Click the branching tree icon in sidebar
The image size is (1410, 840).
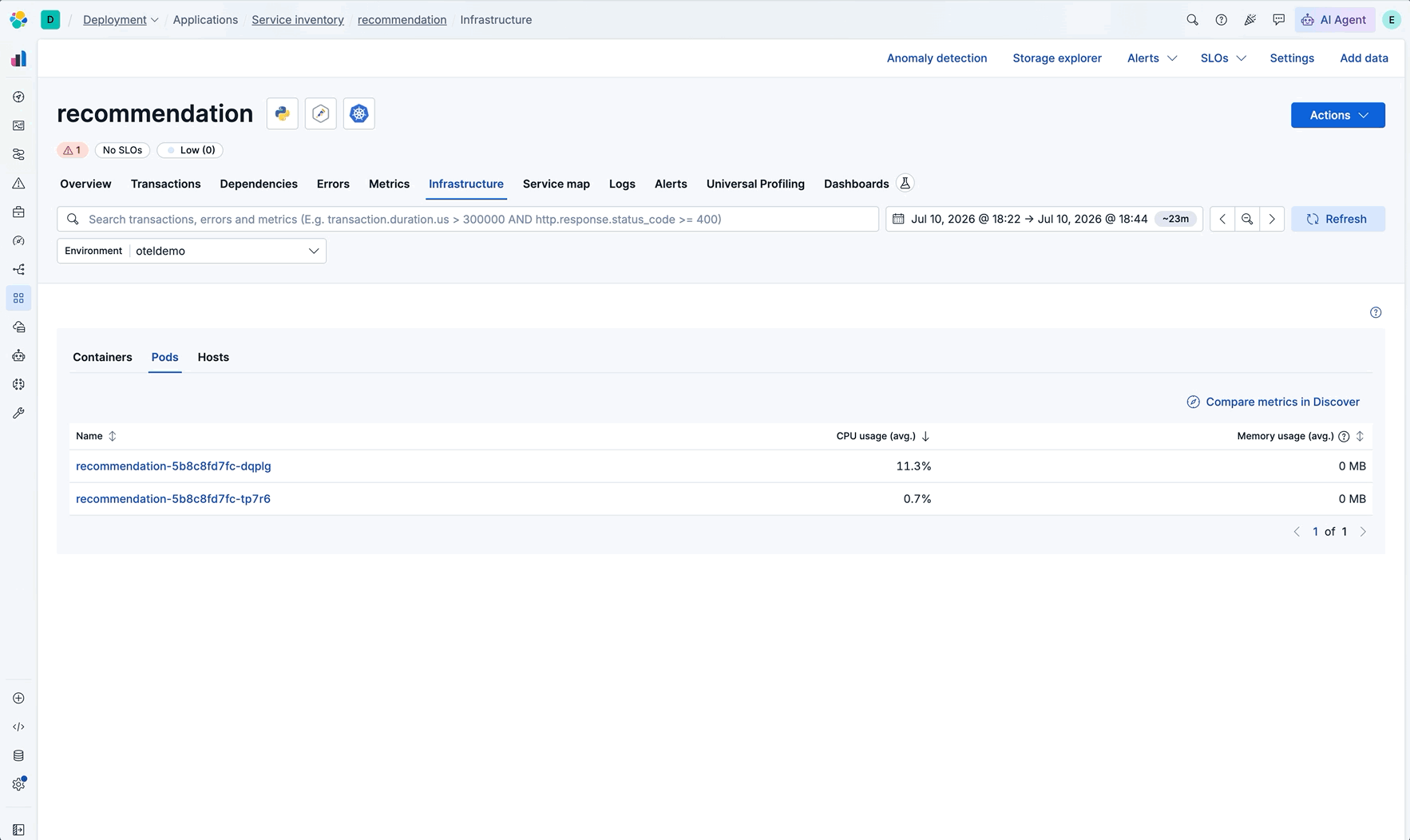pyautogui.click(x=18, y=269)
